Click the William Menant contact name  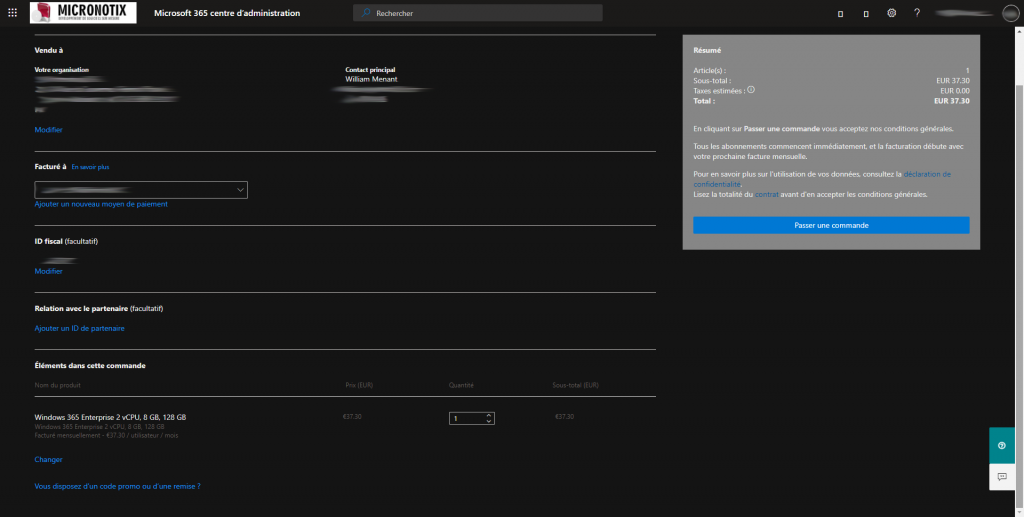pos(371,79)
